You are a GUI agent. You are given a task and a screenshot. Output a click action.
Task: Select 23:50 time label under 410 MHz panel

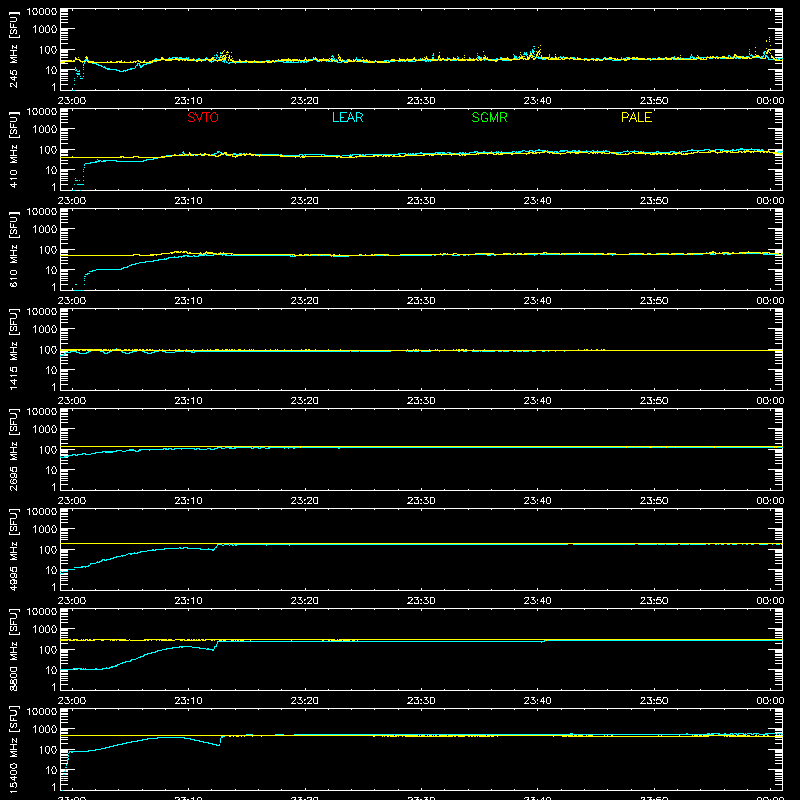(654, 201)
